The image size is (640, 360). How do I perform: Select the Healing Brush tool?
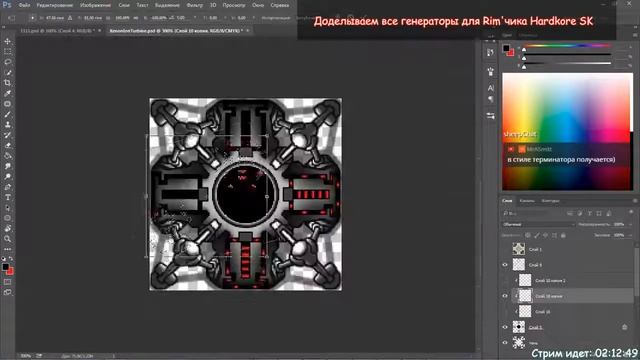(x=7, y=104)
